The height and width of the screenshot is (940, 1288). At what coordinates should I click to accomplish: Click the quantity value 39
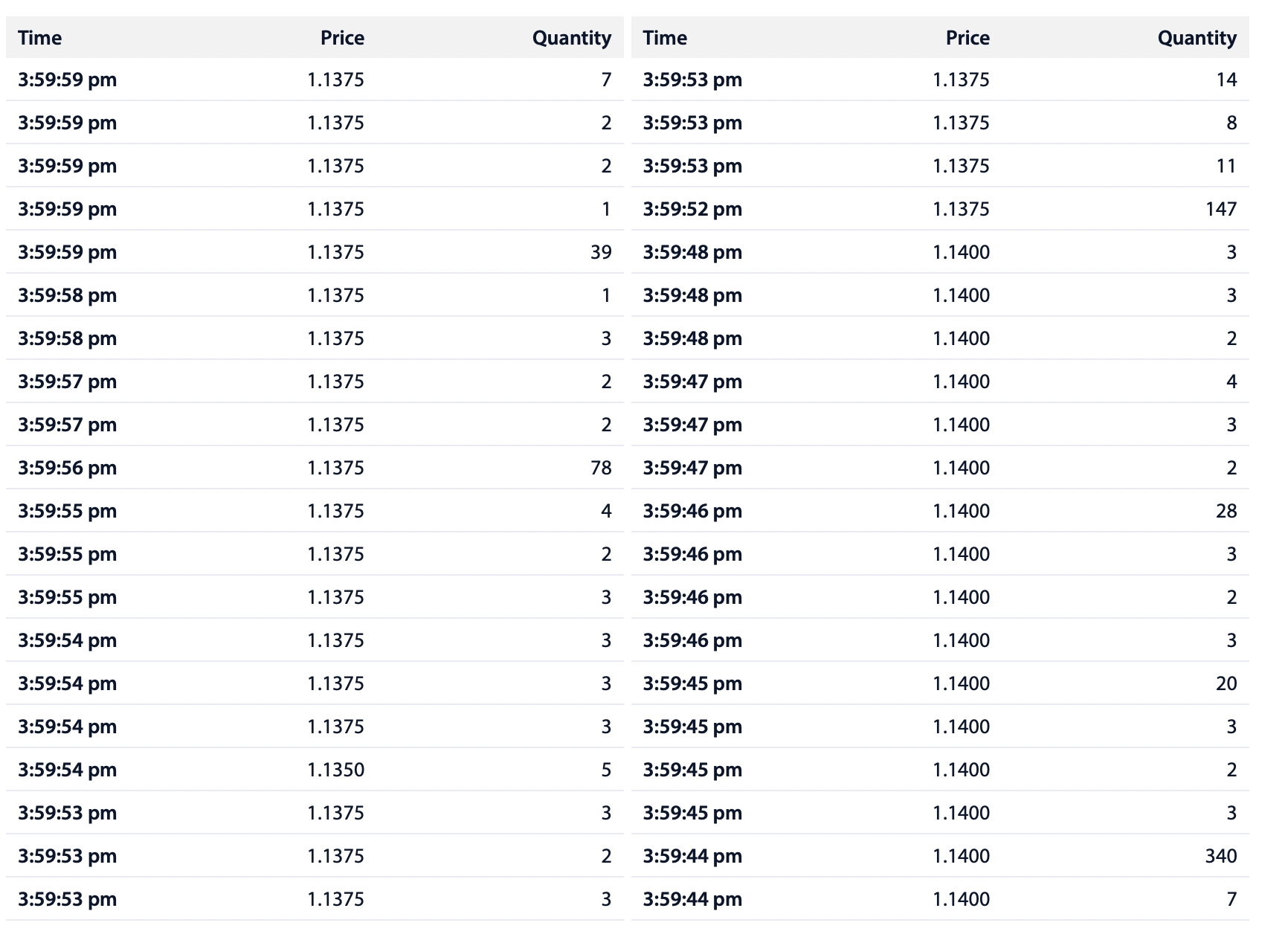[601, 252]
